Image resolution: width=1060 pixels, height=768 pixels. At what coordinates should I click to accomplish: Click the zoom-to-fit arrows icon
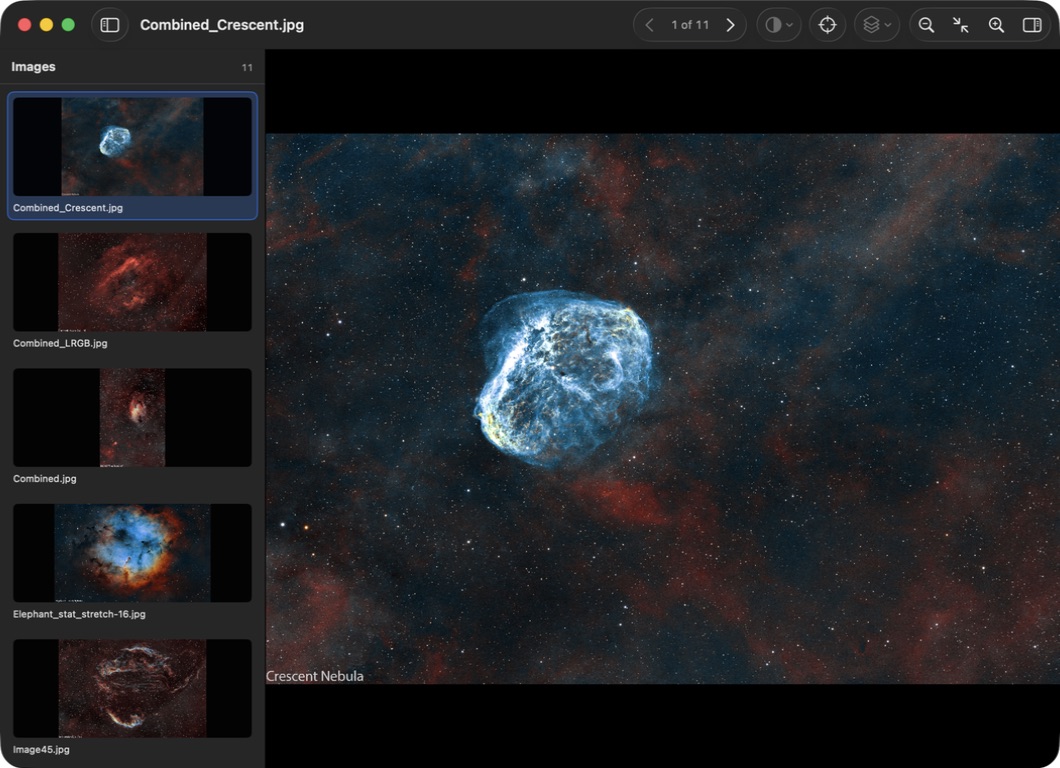pos(961,25)
